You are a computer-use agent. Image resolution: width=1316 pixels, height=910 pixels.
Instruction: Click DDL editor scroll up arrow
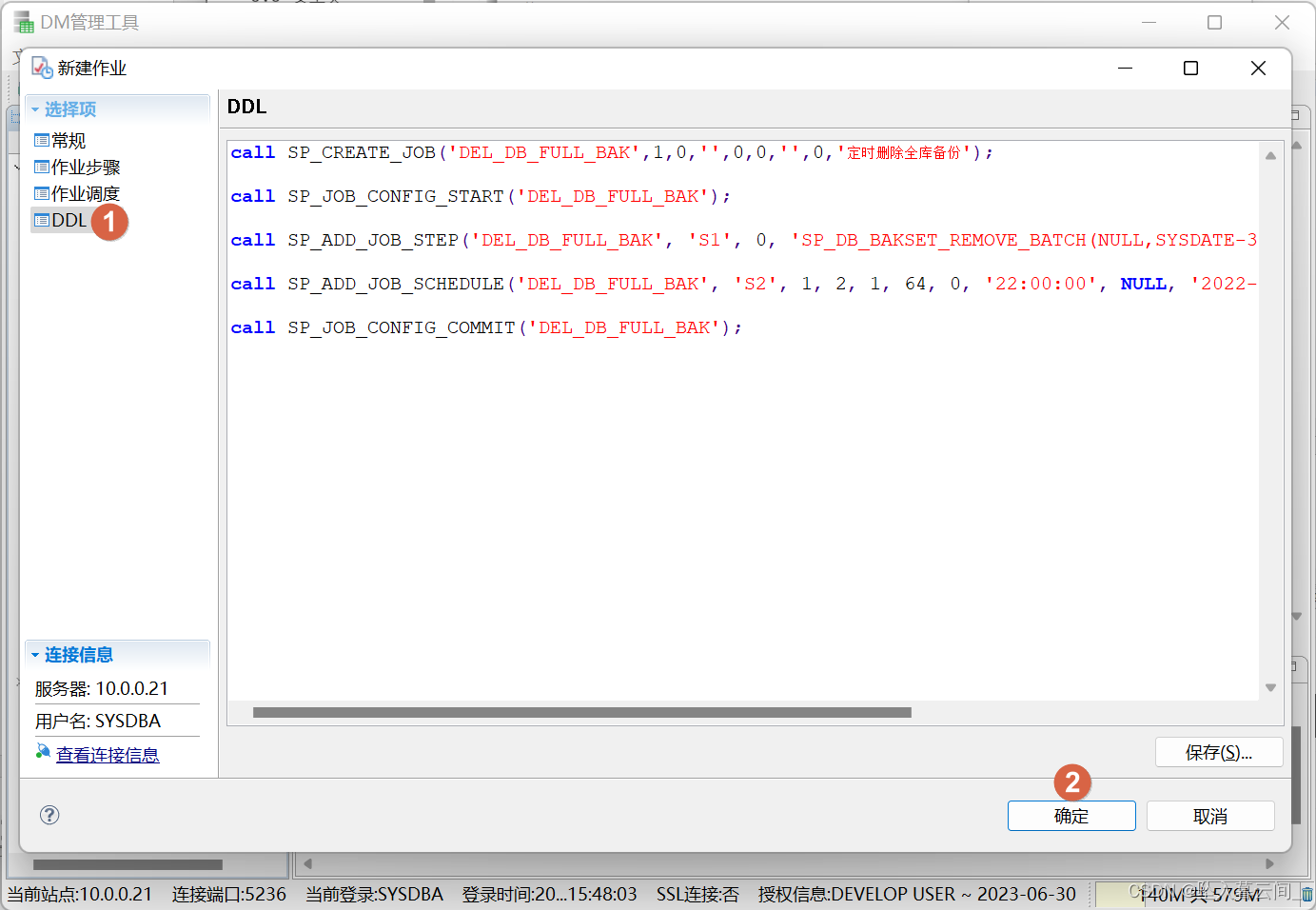click(1270, 155)
